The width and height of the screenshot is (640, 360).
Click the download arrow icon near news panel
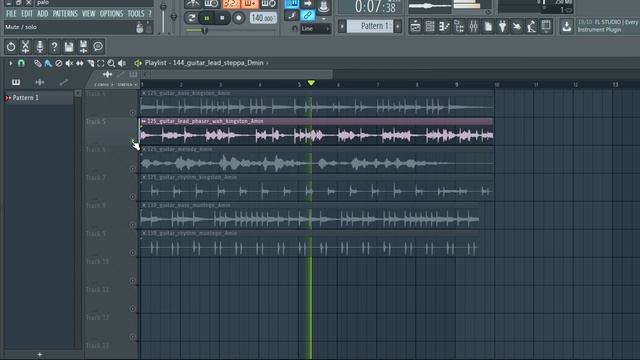click(x=567, y=27)
